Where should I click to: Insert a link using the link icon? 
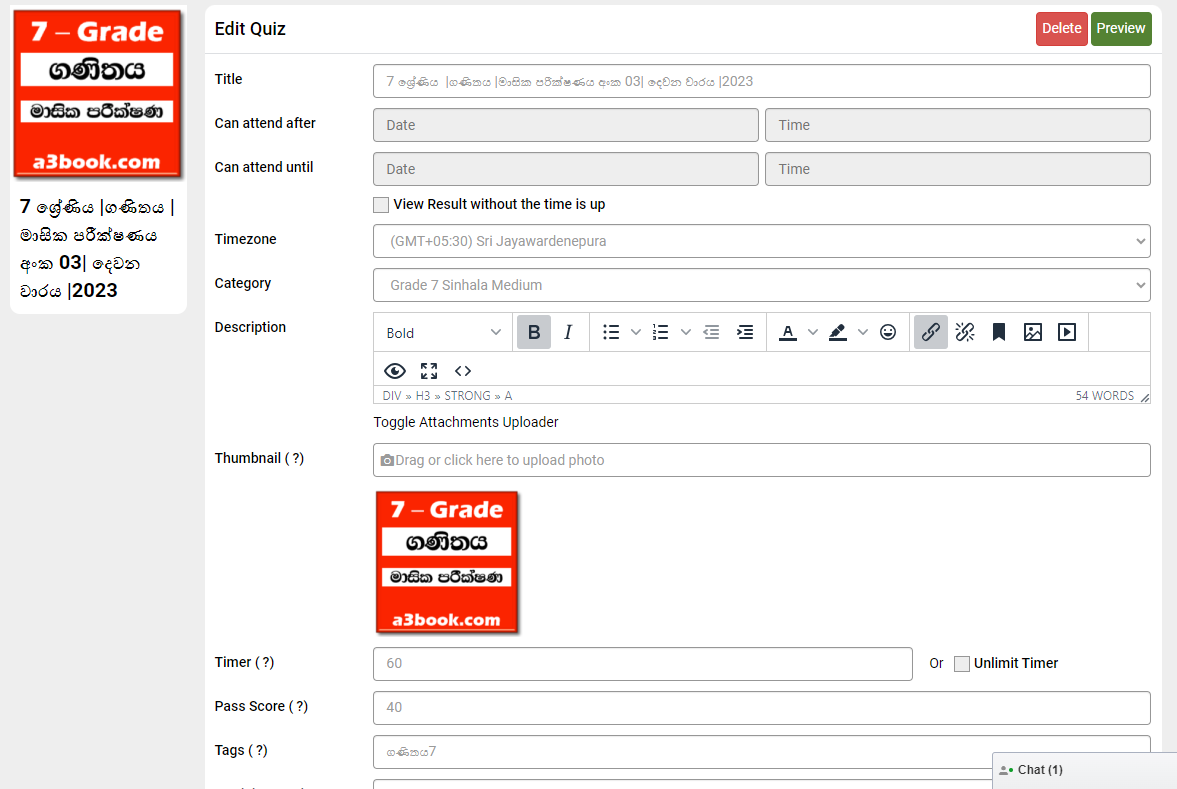click(x=930, y=332)
